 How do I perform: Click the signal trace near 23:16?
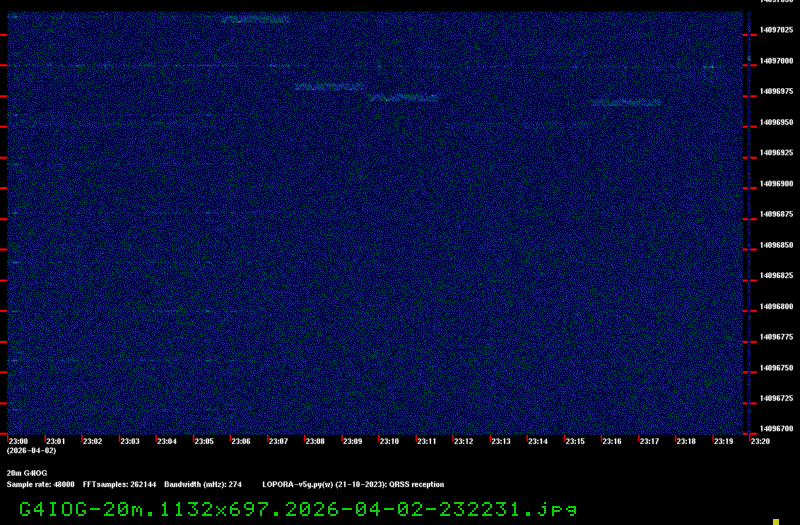click(625, 102)
